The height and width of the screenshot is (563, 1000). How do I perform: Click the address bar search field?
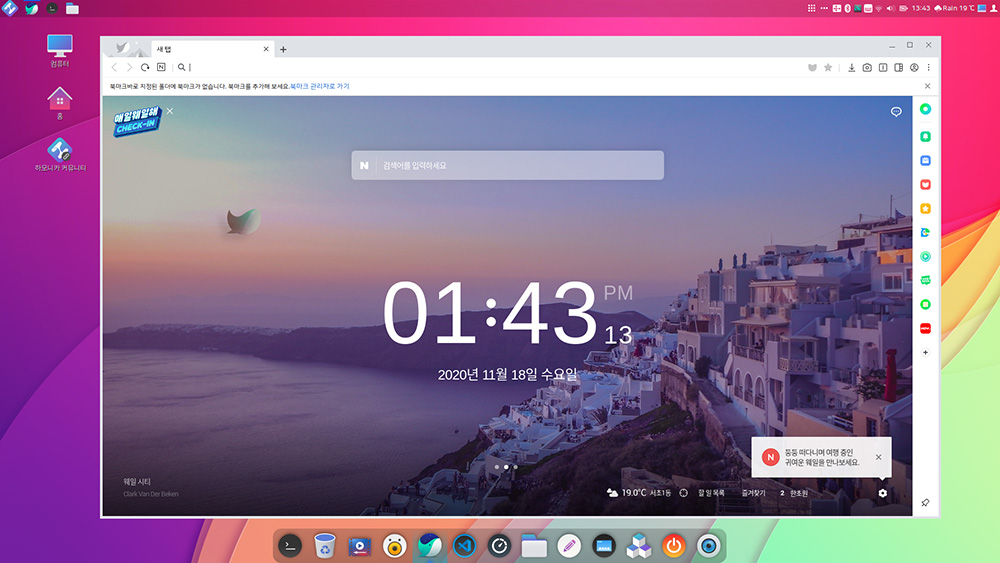point(491,67)
